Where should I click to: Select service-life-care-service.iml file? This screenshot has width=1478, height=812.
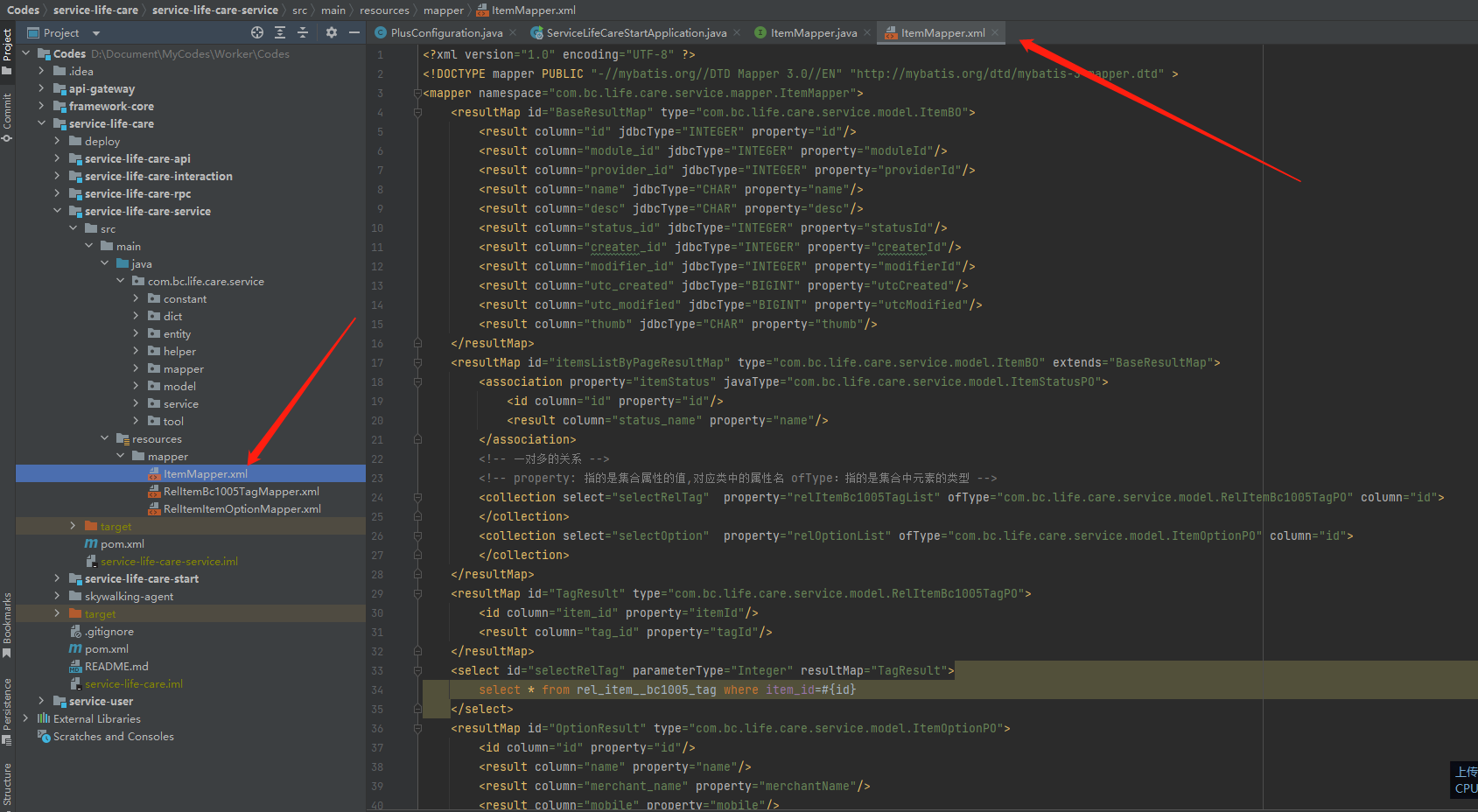coord(169,561)
